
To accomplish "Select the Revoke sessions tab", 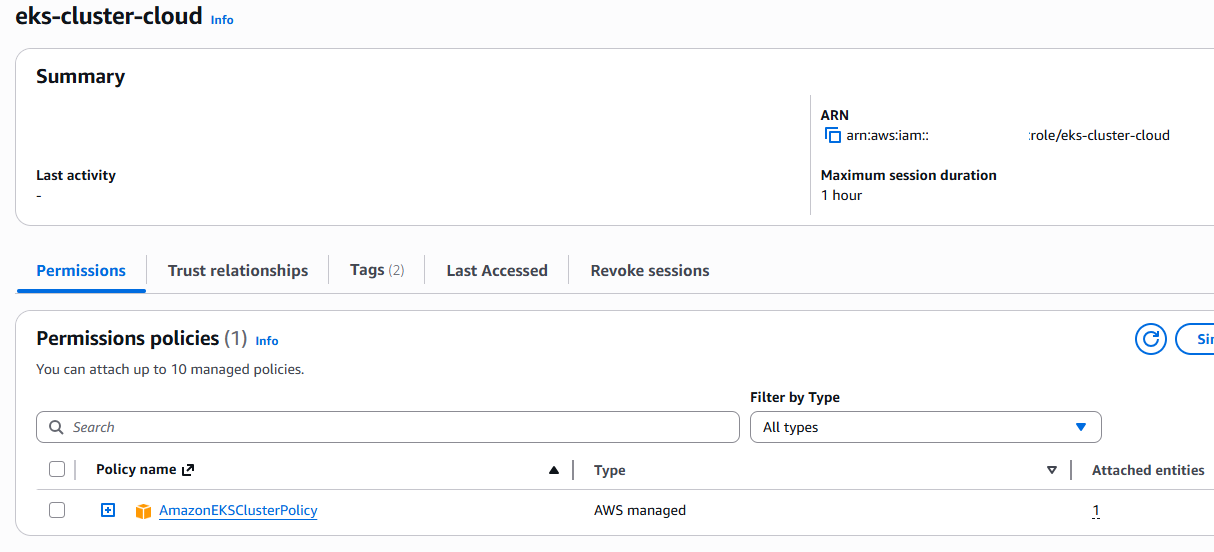I will tap(650, 270).
